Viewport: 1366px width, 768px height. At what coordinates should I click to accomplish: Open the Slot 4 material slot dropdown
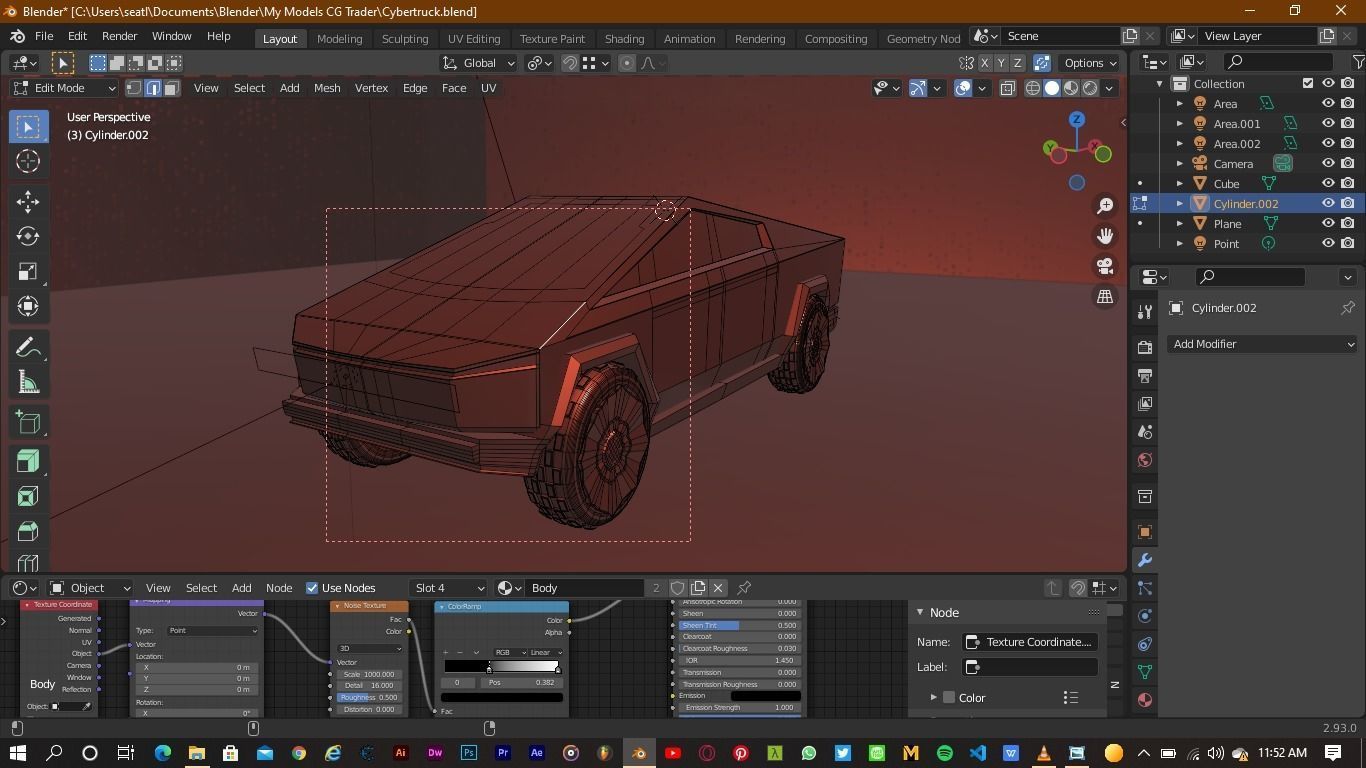pos(448,588)
